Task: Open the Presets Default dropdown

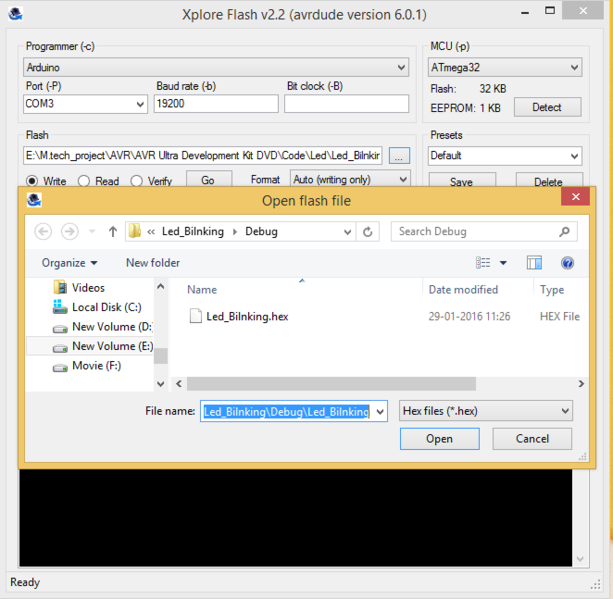Action: [x=574, y=156]
